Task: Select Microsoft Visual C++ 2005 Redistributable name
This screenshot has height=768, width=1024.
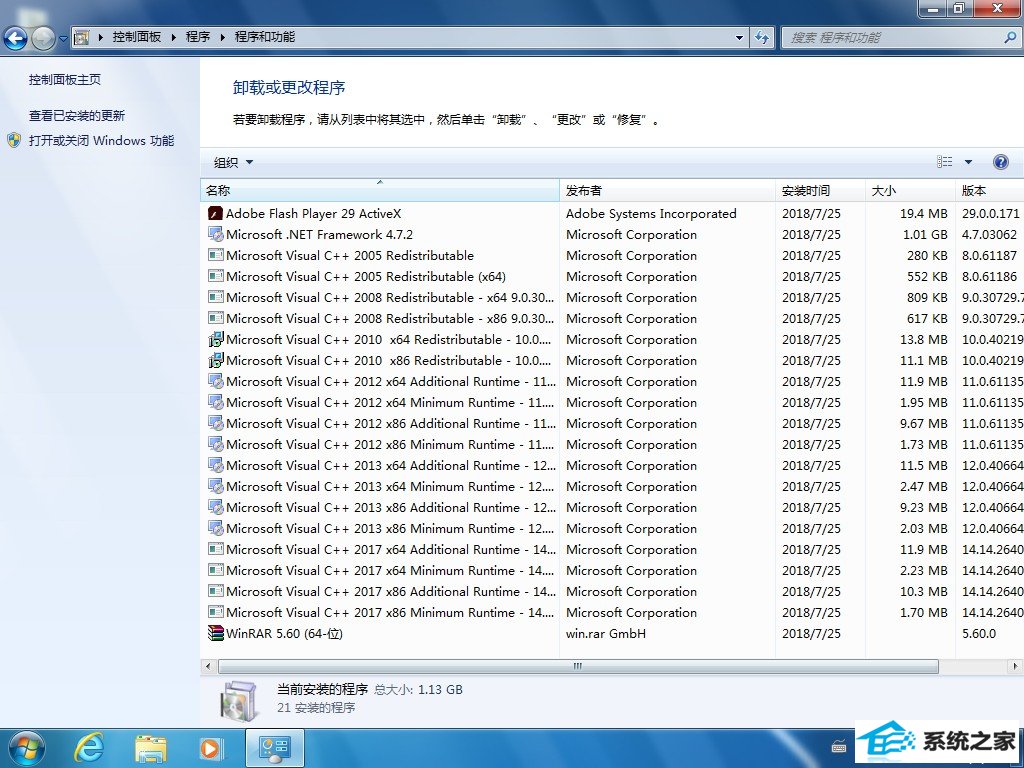Action: click(x=350, y=255)
